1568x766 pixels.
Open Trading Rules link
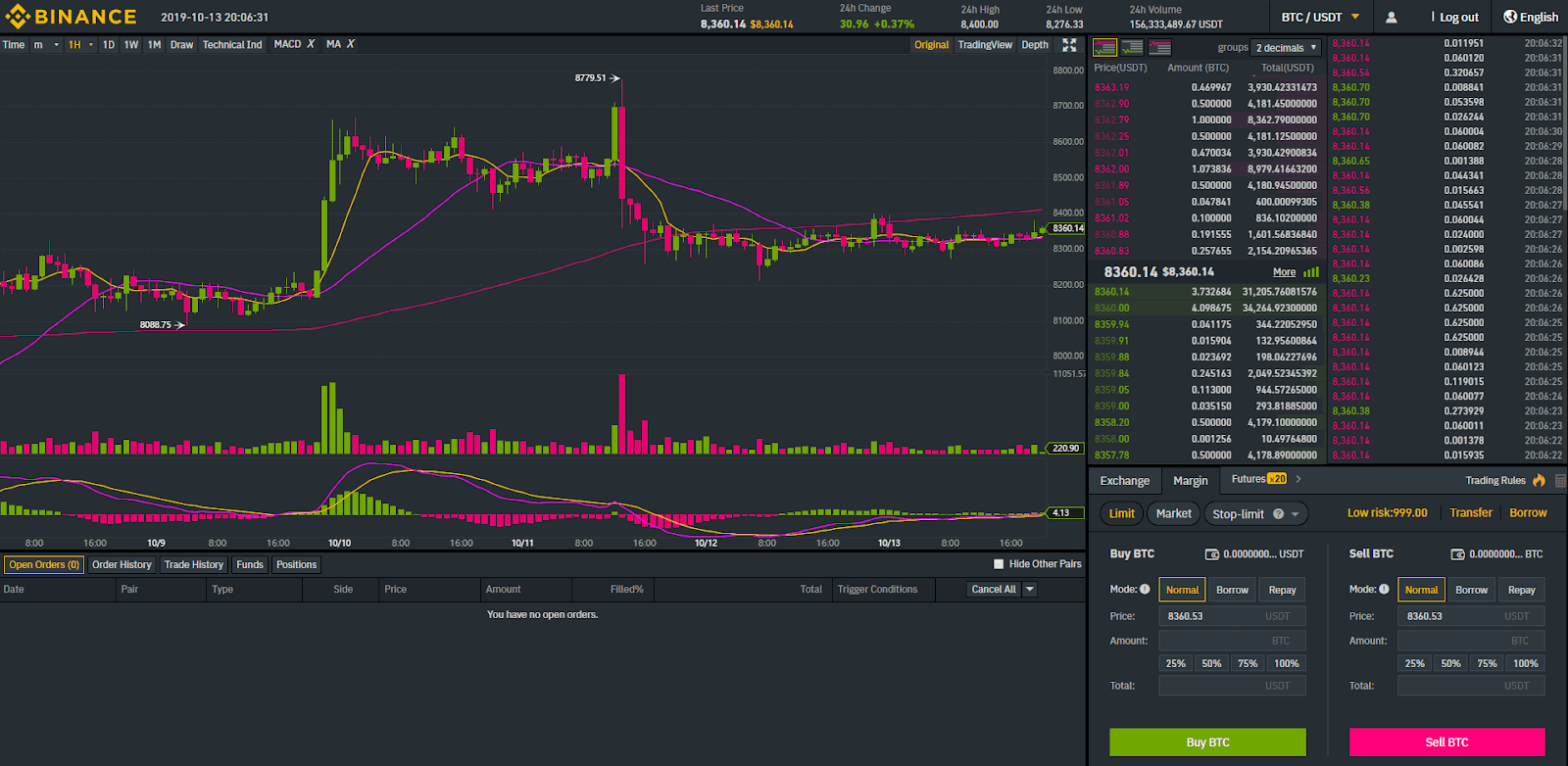1495,480
